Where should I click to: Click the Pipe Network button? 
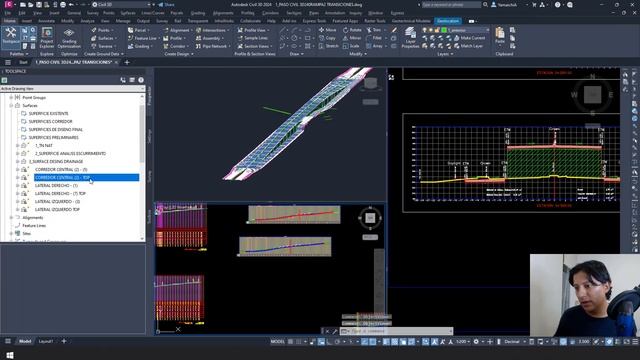coord(212,46)
